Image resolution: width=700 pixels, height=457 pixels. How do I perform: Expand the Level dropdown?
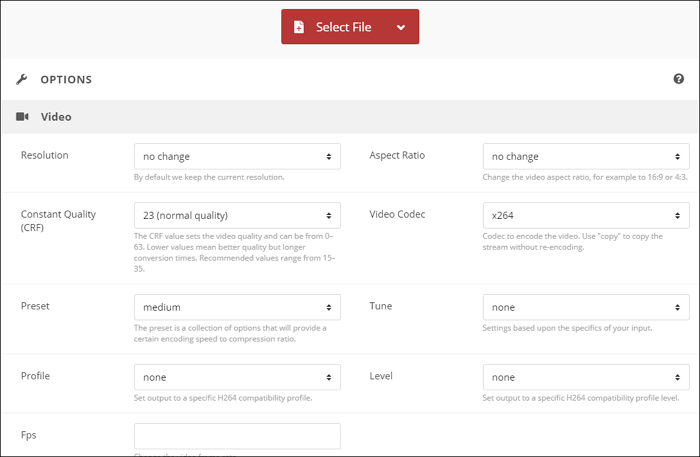[585, 377]
